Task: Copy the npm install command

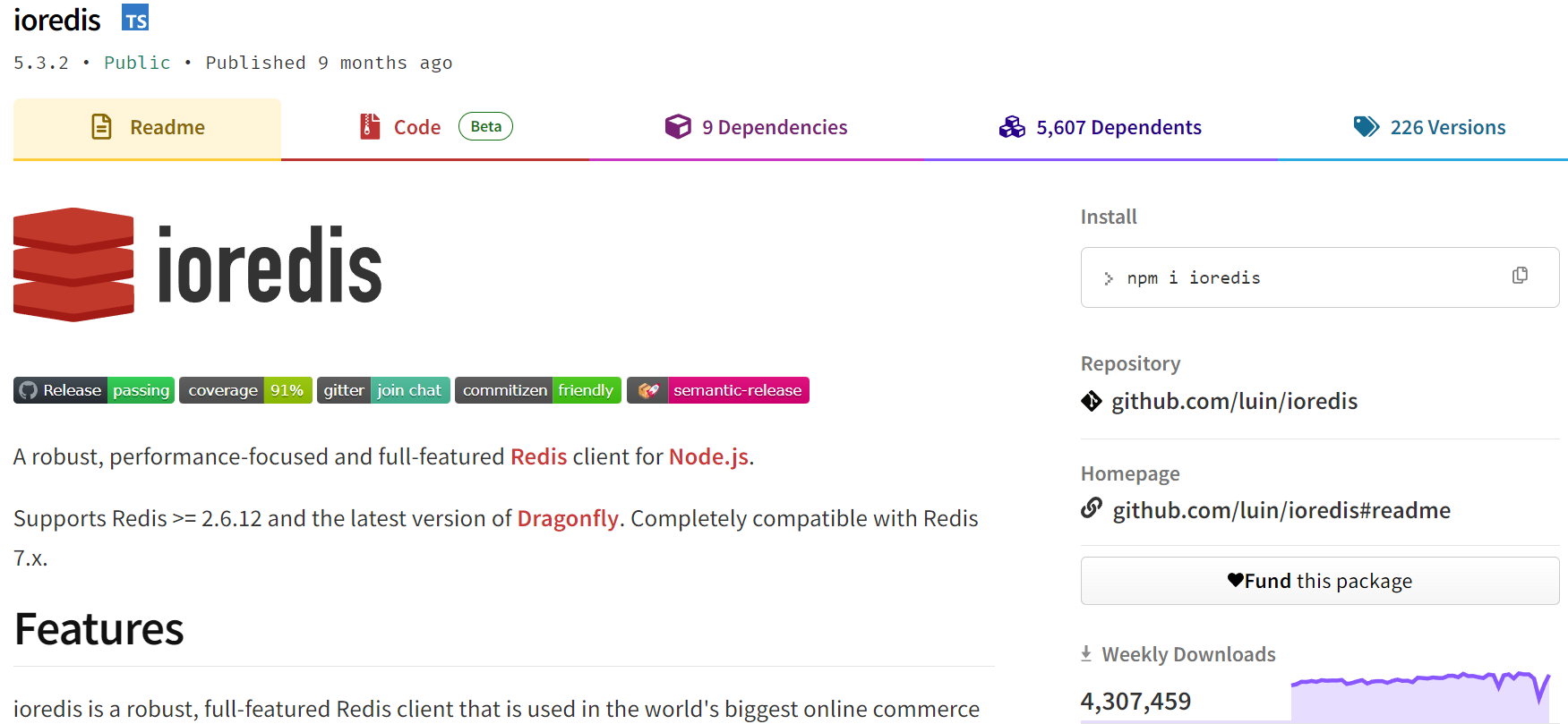Action: tap(1520, 276)
